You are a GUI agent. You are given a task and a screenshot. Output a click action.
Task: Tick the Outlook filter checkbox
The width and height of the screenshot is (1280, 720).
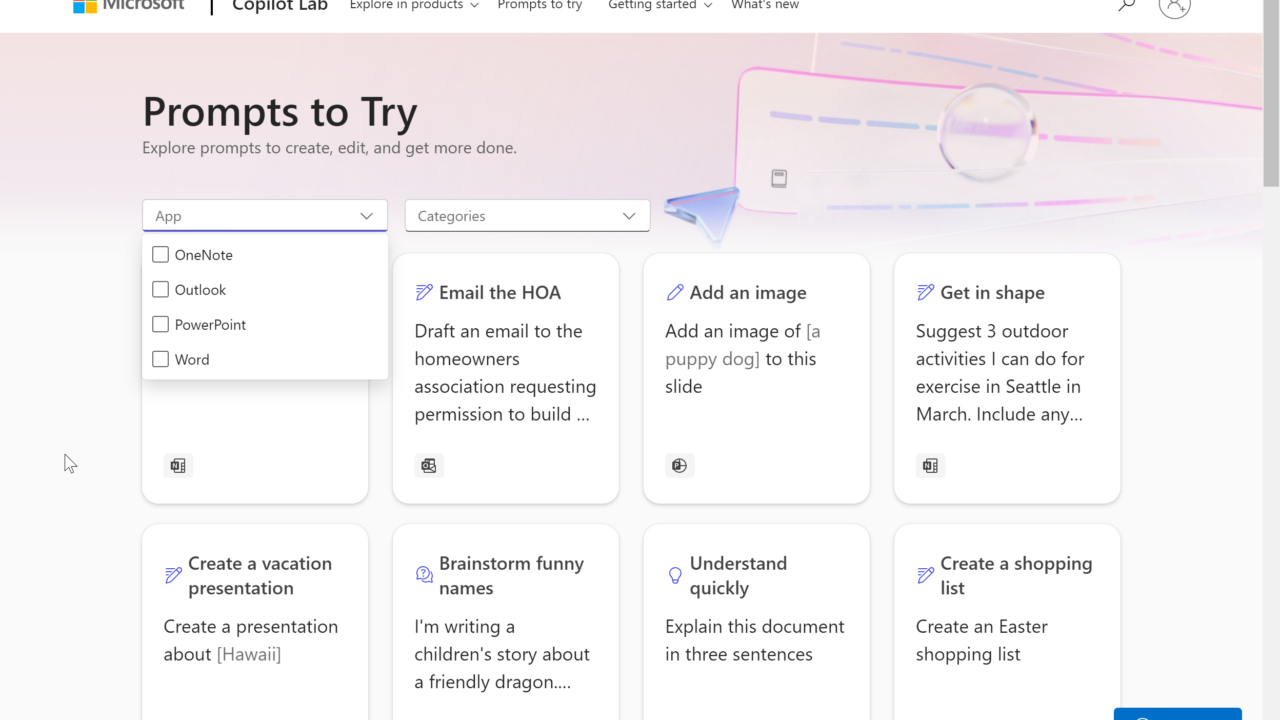click(x=160, y=290)
